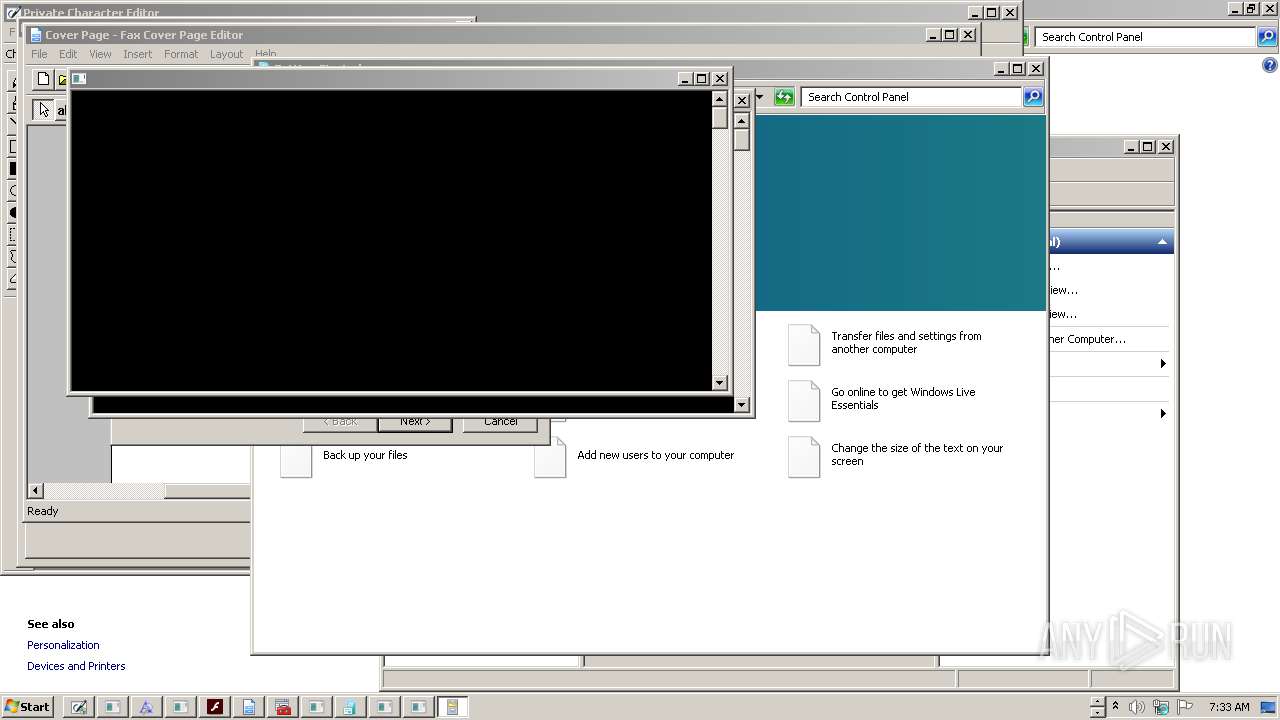Screen dimensions: 1280x720
Task: Expand the second submenu arrow in right panel
Action: (1162, 413)
